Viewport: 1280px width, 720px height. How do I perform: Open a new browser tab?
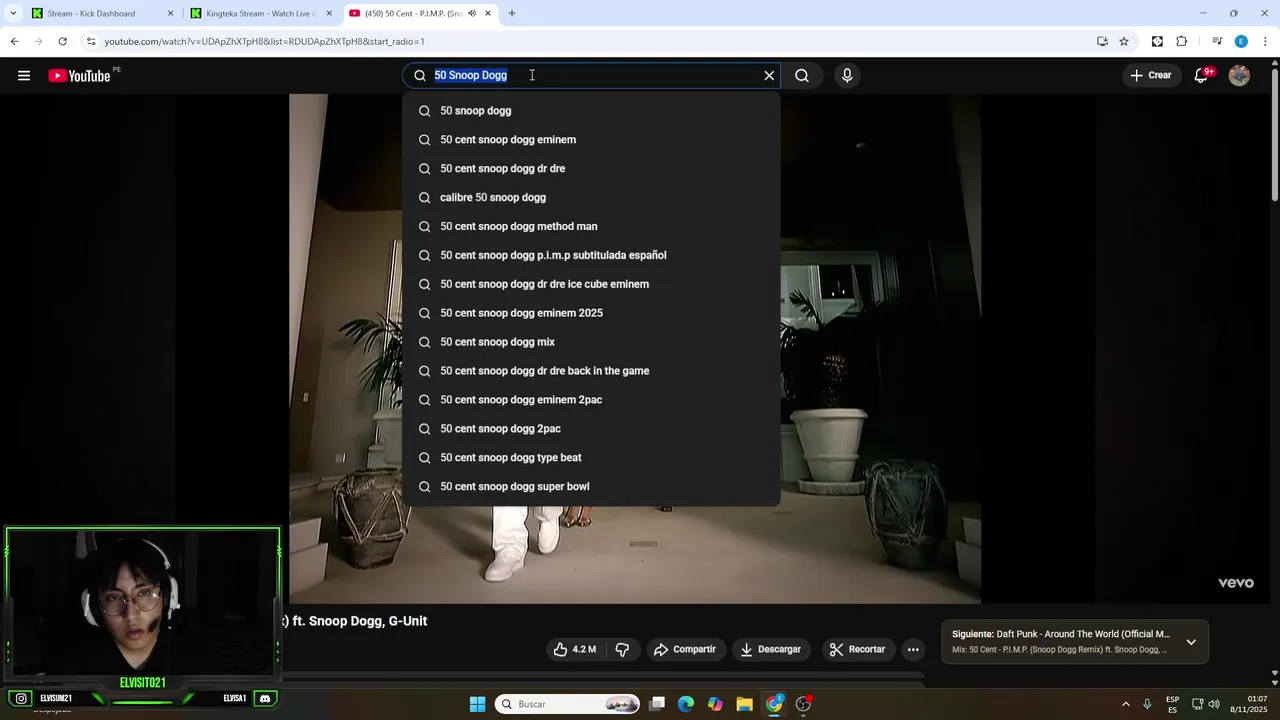tap(512, 14)
